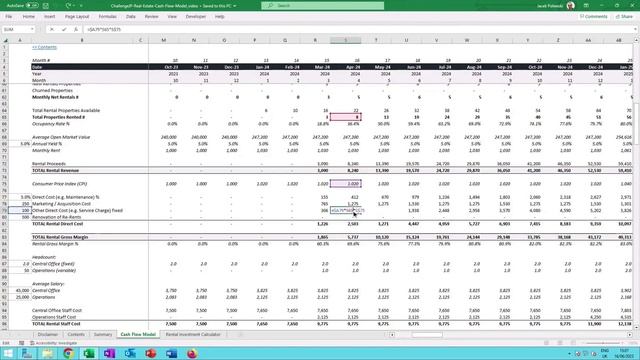
Task: Open PowerPoint from the taskbar
Action: (151, 353)
